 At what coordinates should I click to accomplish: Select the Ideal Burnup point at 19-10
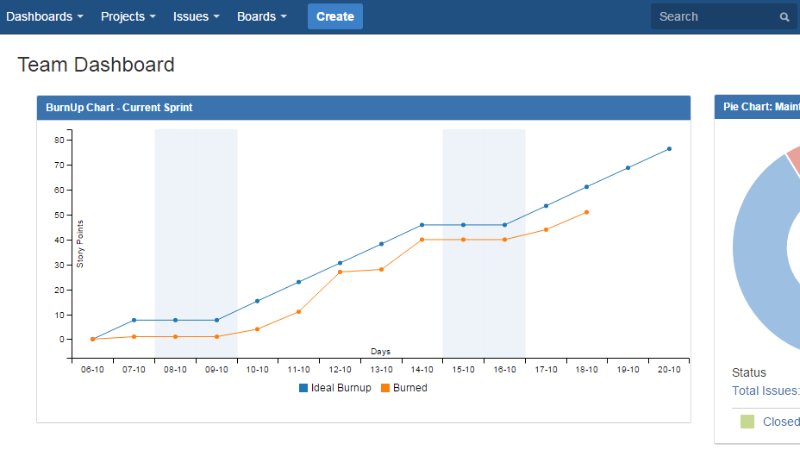628,168
